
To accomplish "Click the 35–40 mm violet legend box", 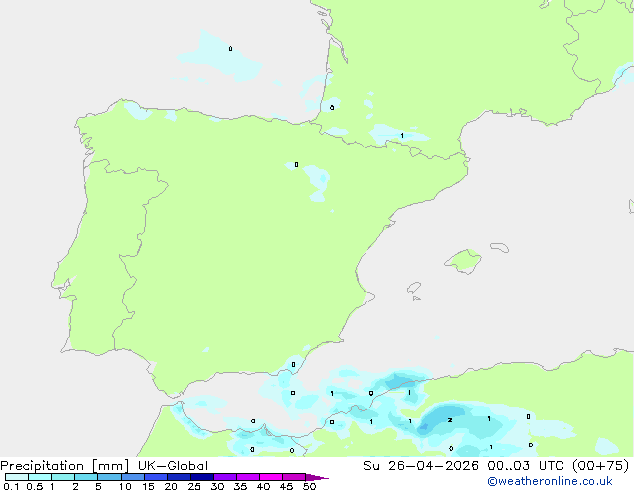I will point(248,477).
